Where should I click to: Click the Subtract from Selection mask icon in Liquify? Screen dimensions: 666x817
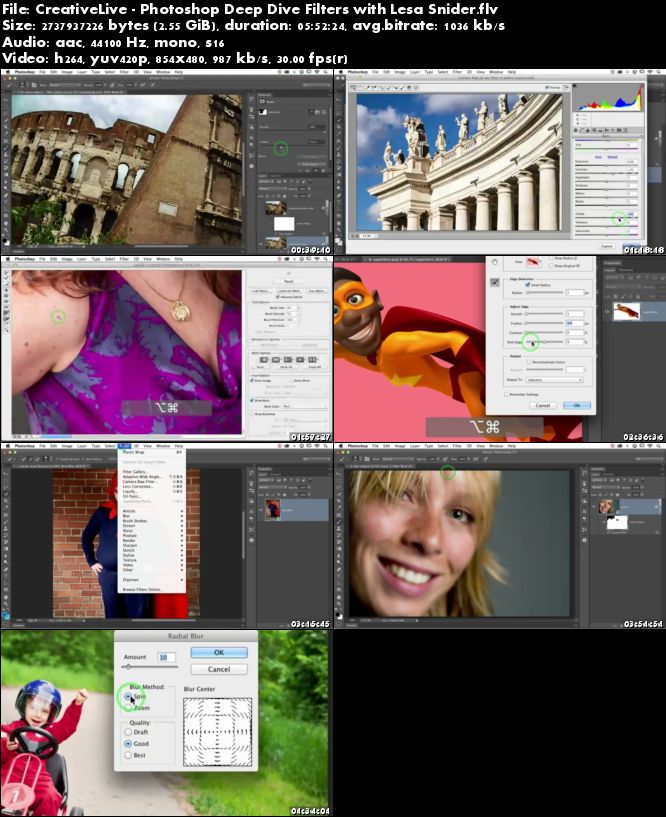click(x=288, y=360)
